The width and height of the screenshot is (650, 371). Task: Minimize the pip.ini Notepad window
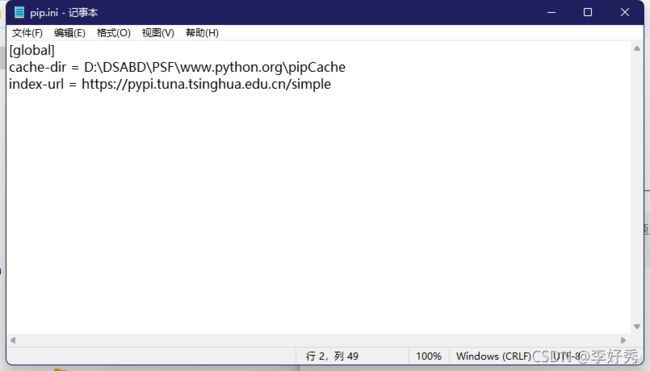tap(551, 12)
